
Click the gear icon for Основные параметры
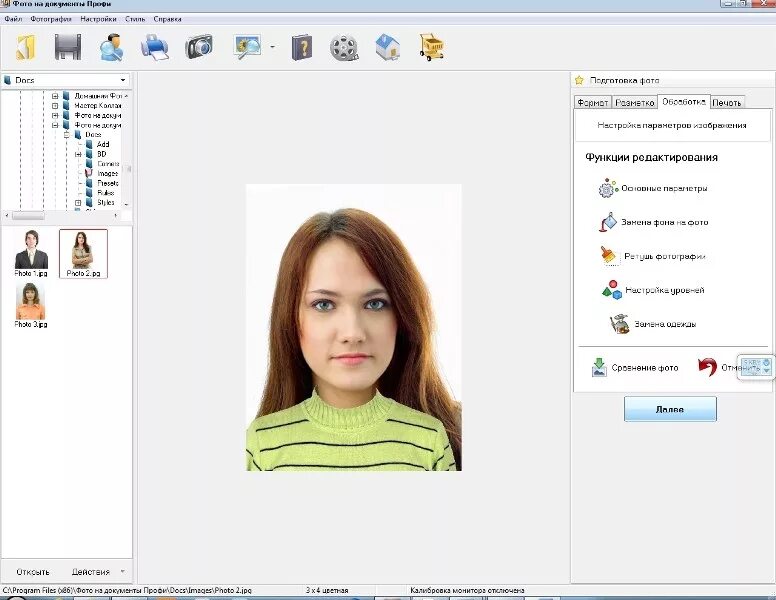pos(608,188)
